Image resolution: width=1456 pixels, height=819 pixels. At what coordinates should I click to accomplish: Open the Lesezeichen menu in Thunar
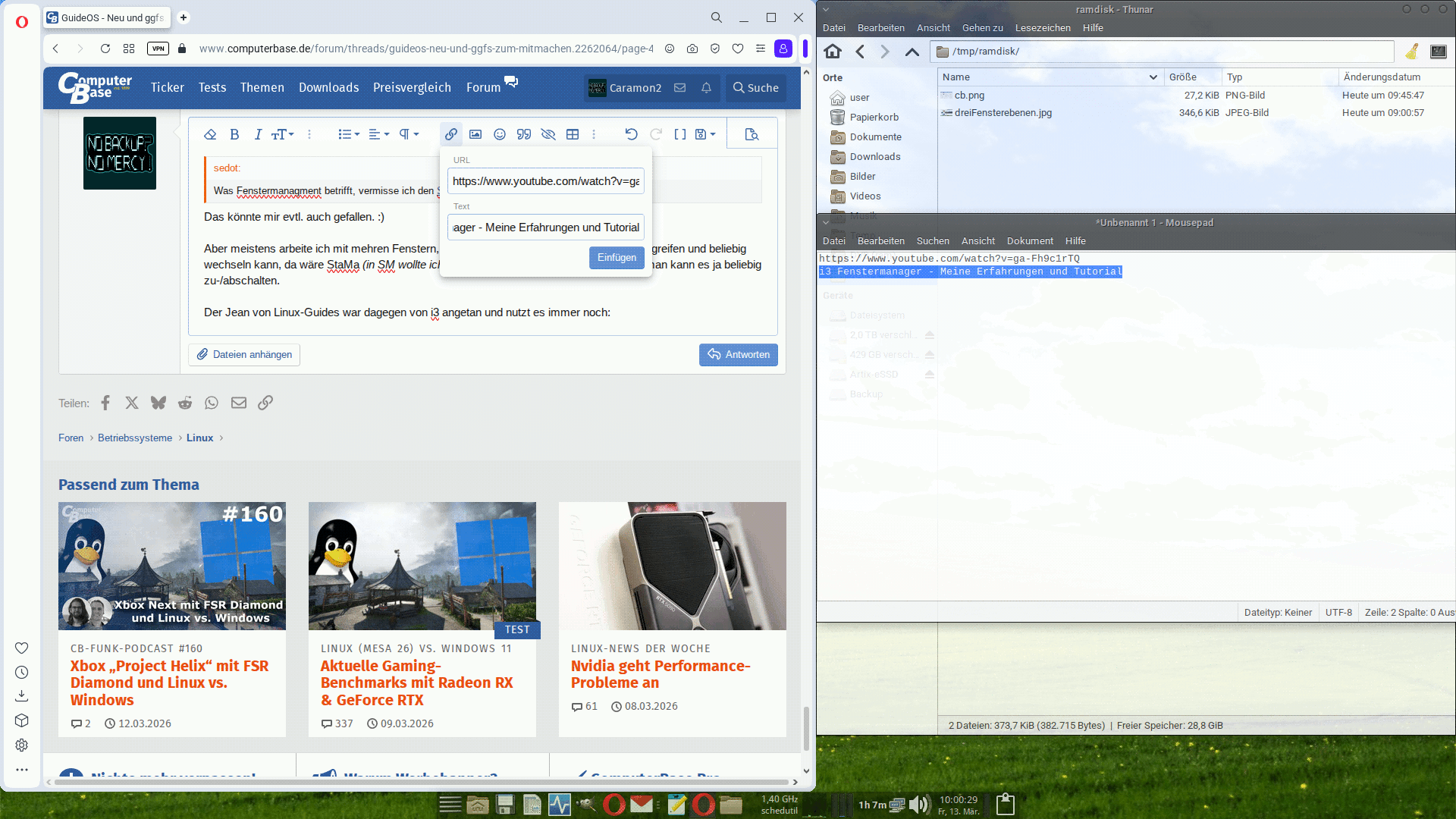[1043, 28]
